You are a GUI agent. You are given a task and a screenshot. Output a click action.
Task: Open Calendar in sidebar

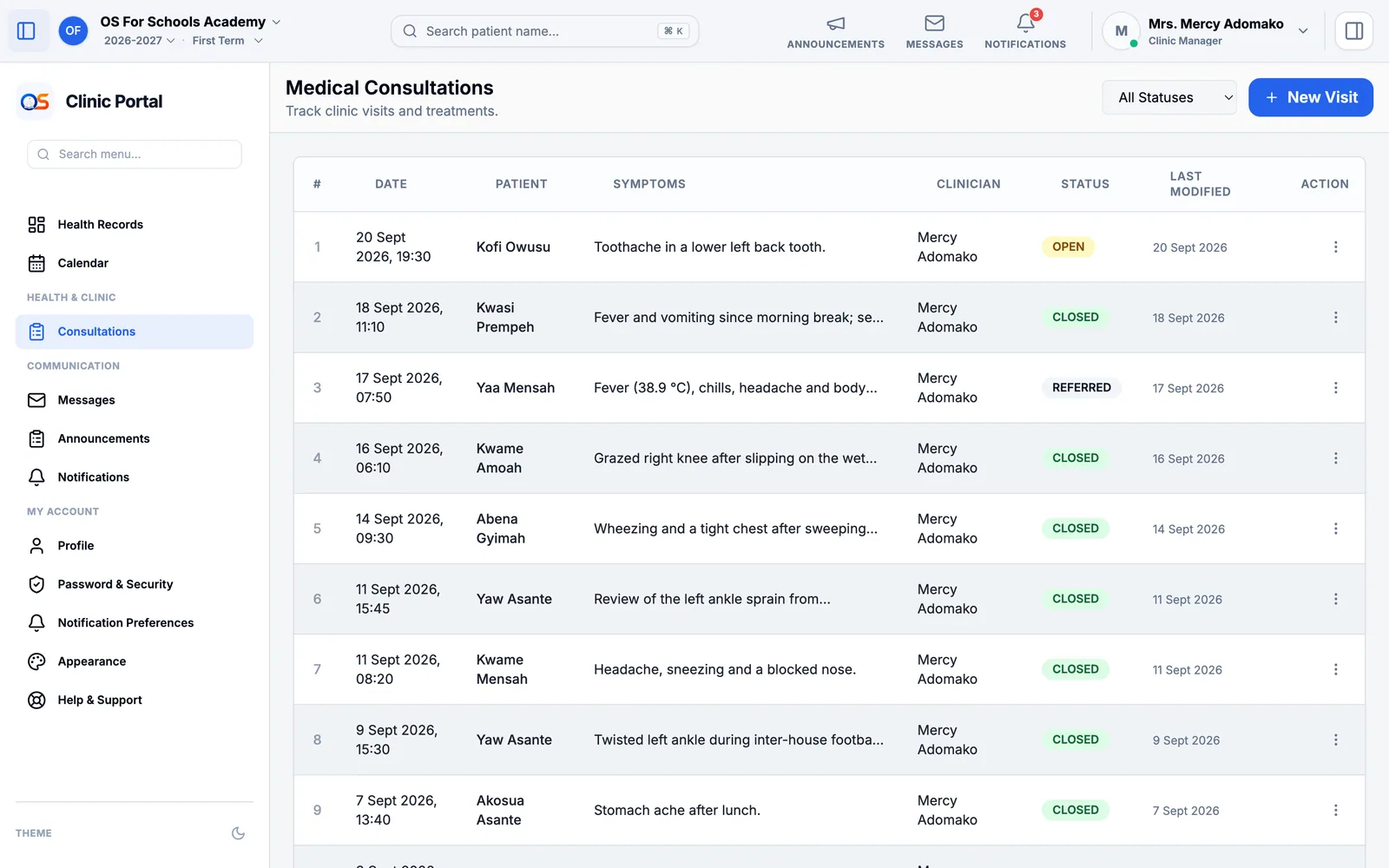tap(135, 263)
